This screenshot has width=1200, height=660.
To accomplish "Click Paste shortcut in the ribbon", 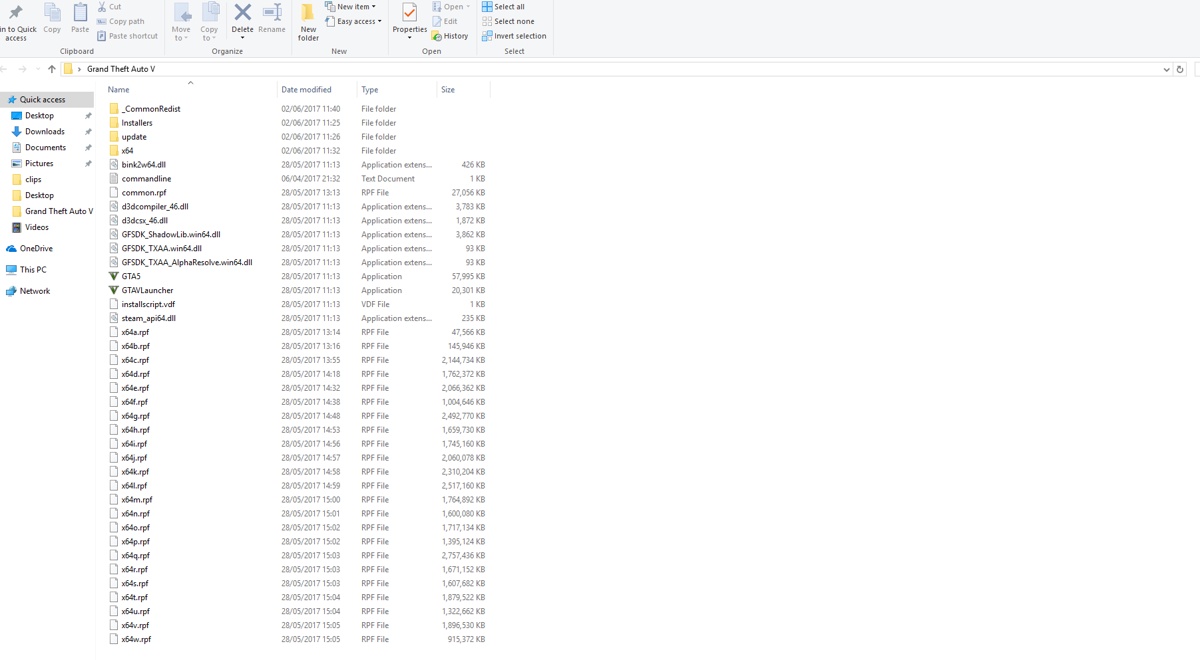I will 127,36.
